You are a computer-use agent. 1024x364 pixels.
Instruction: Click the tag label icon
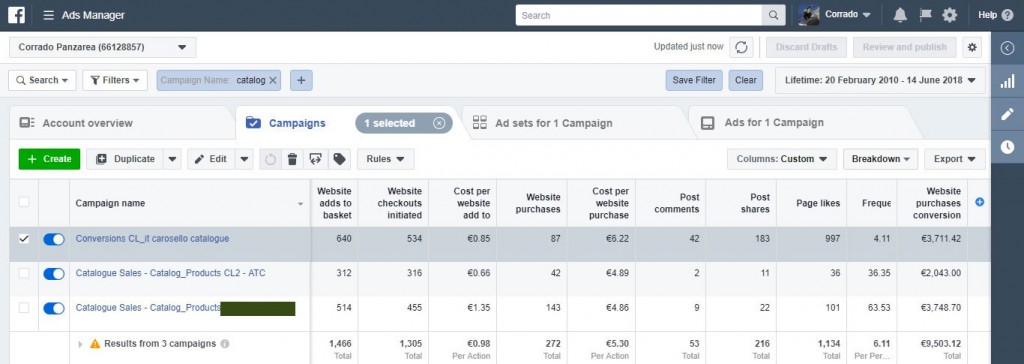coord(338,159)
